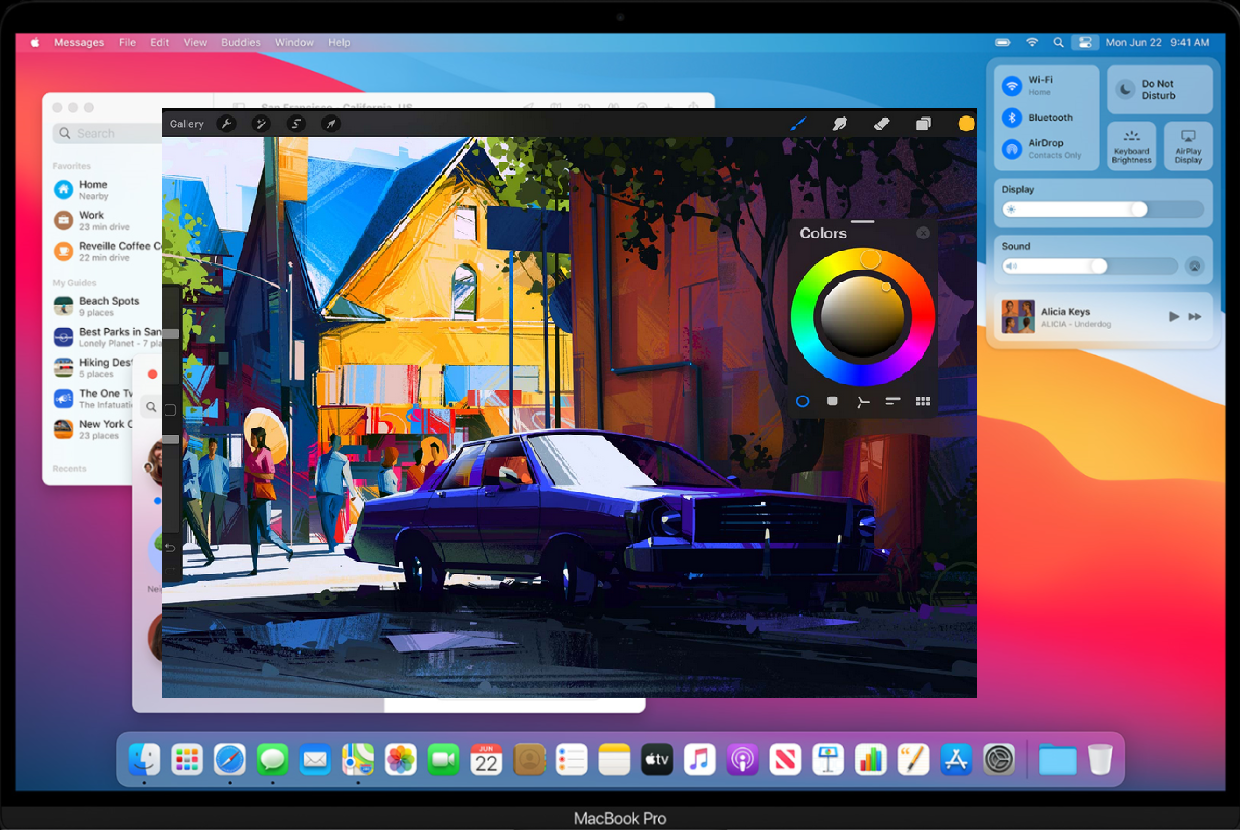Switch to the Classic color picker tab

831,401
